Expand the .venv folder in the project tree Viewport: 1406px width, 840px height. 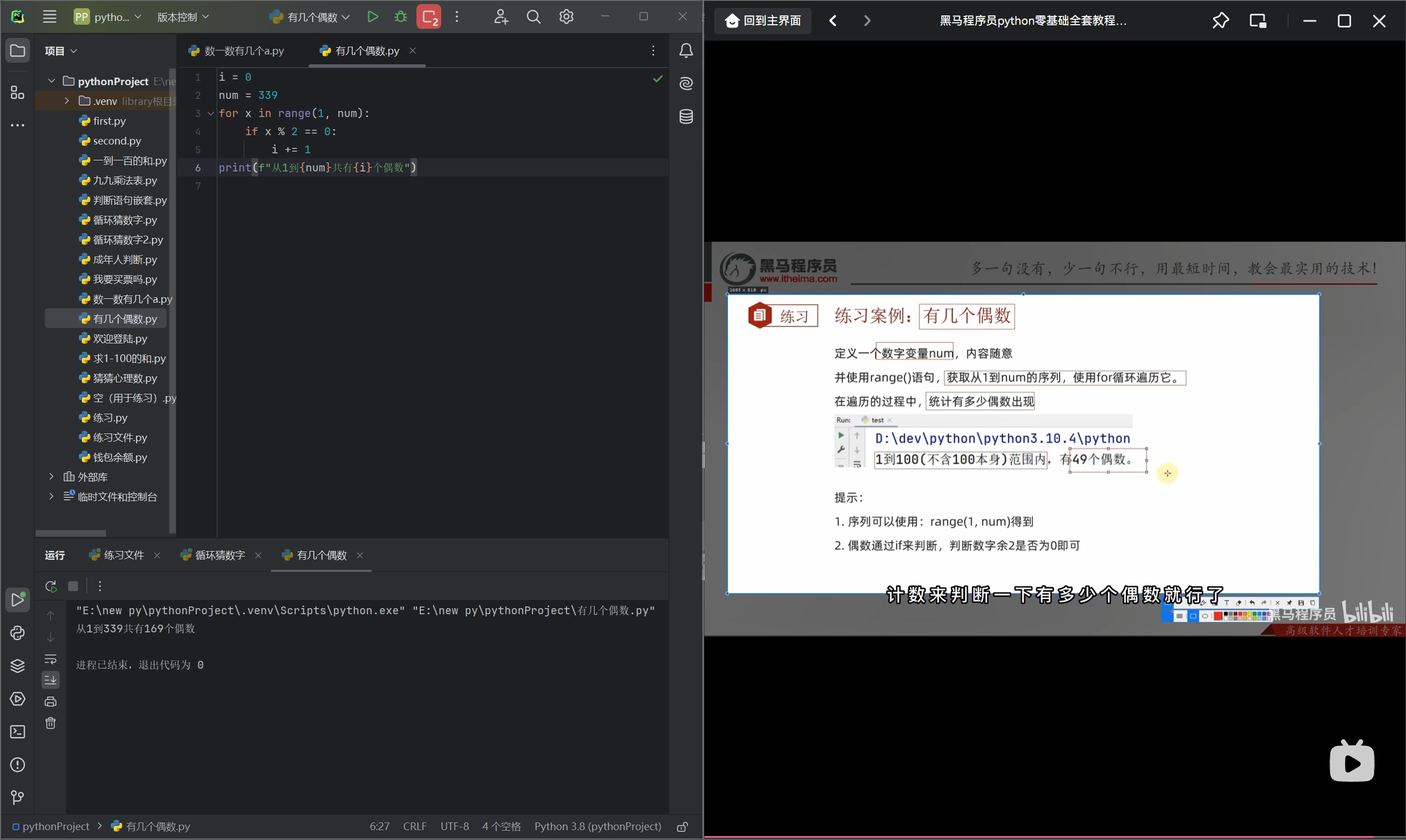coord(67,101)
